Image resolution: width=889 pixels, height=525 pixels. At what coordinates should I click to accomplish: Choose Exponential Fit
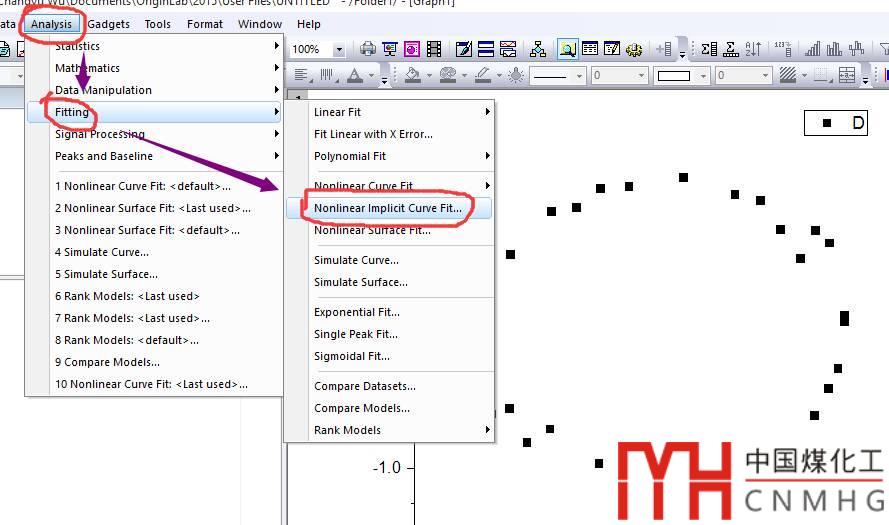coord(389,312)
